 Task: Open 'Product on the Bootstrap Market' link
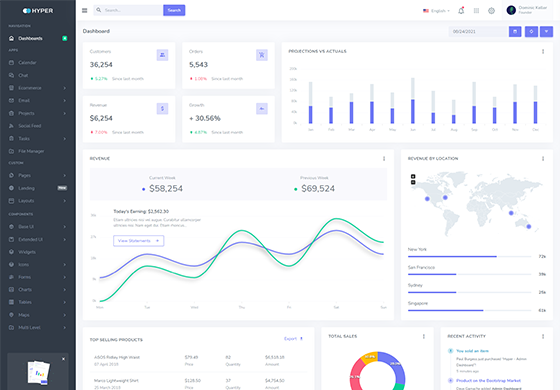pyautogui.click(x=488, y=380)
